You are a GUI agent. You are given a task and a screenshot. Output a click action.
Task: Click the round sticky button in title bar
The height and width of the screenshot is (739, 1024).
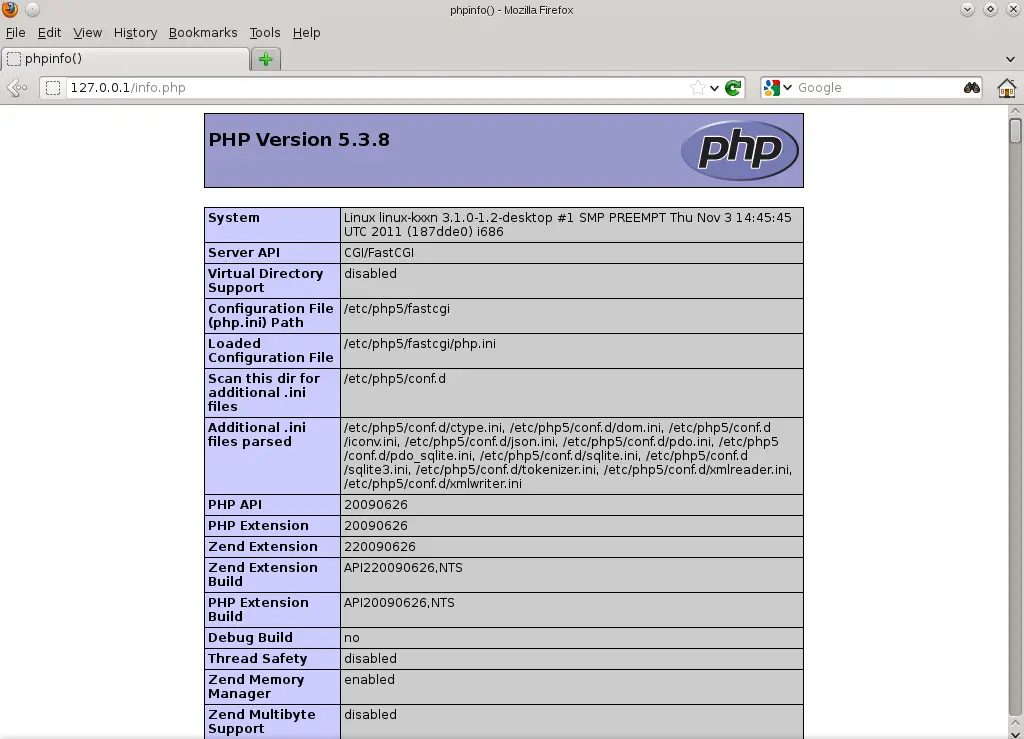pyautogui.click(x=32, y=9)
